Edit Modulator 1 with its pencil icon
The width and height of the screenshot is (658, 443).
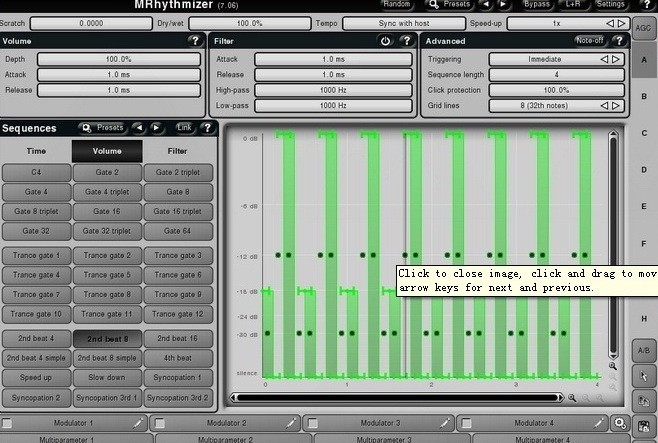coord(138,423)
